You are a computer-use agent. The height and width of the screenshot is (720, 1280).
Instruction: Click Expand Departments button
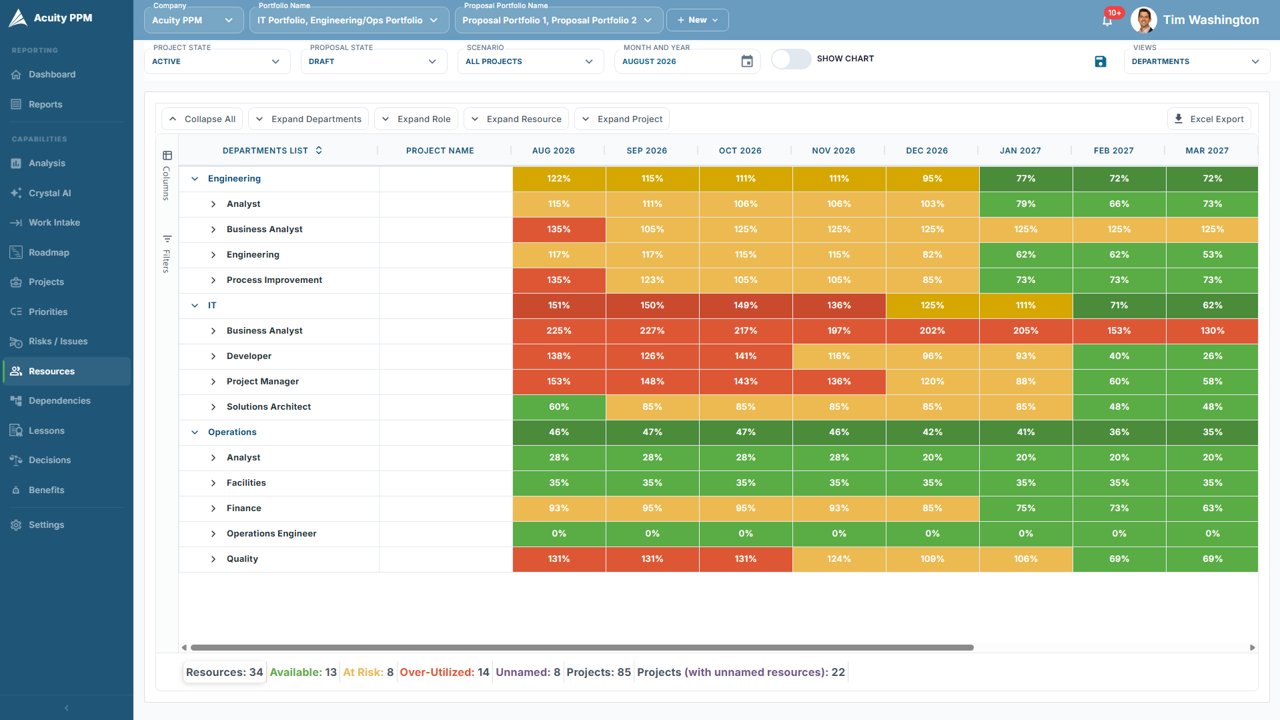(x=308, y=119)
